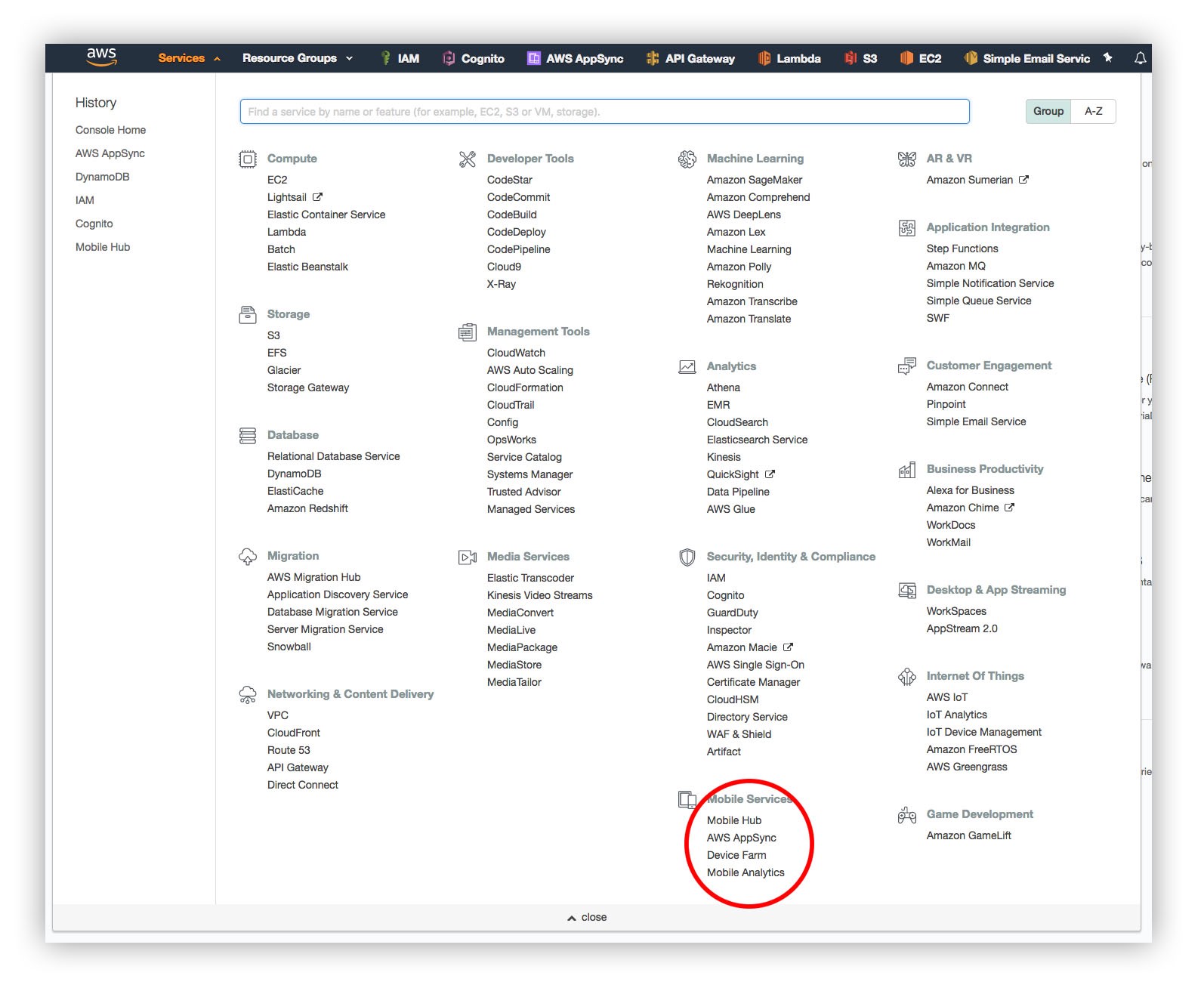Click the Storage category icon
Viewport: 1204px width, 988px height.
[248, 314]
